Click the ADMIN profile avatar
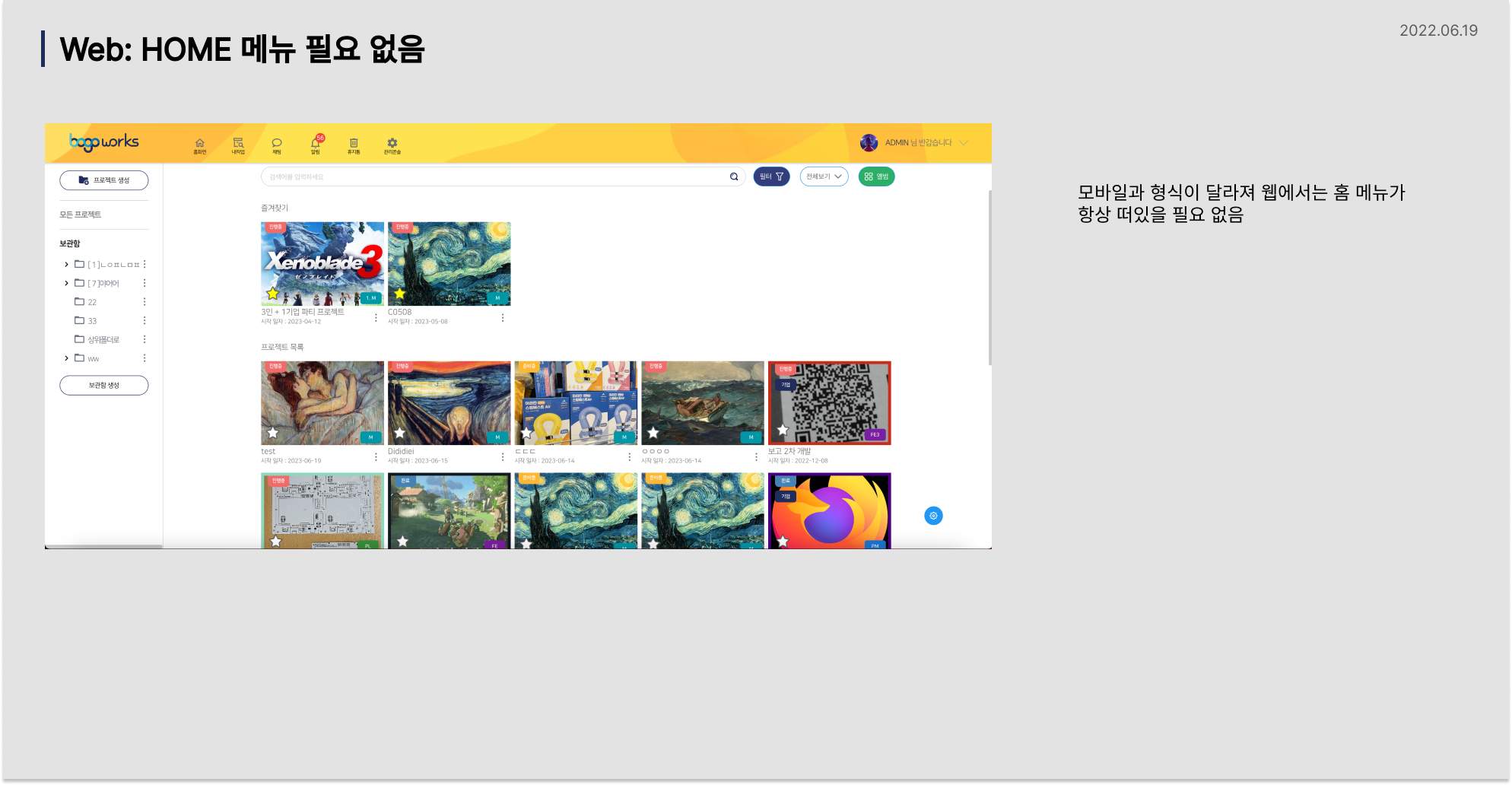 tap(869, 143)
